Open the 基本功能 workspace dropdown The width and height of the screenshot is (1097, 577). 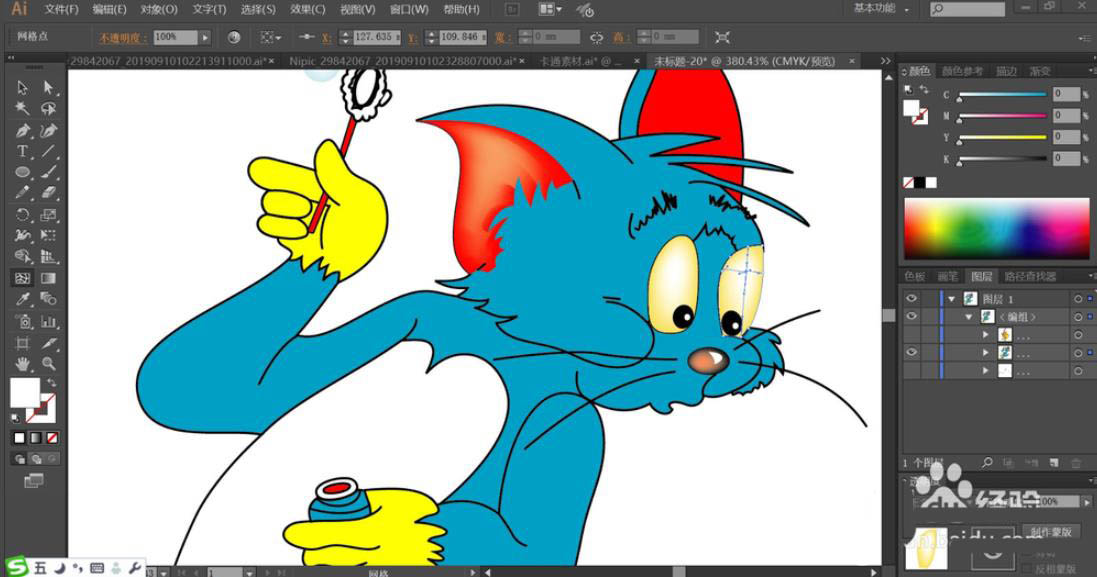tap(881, 8)
